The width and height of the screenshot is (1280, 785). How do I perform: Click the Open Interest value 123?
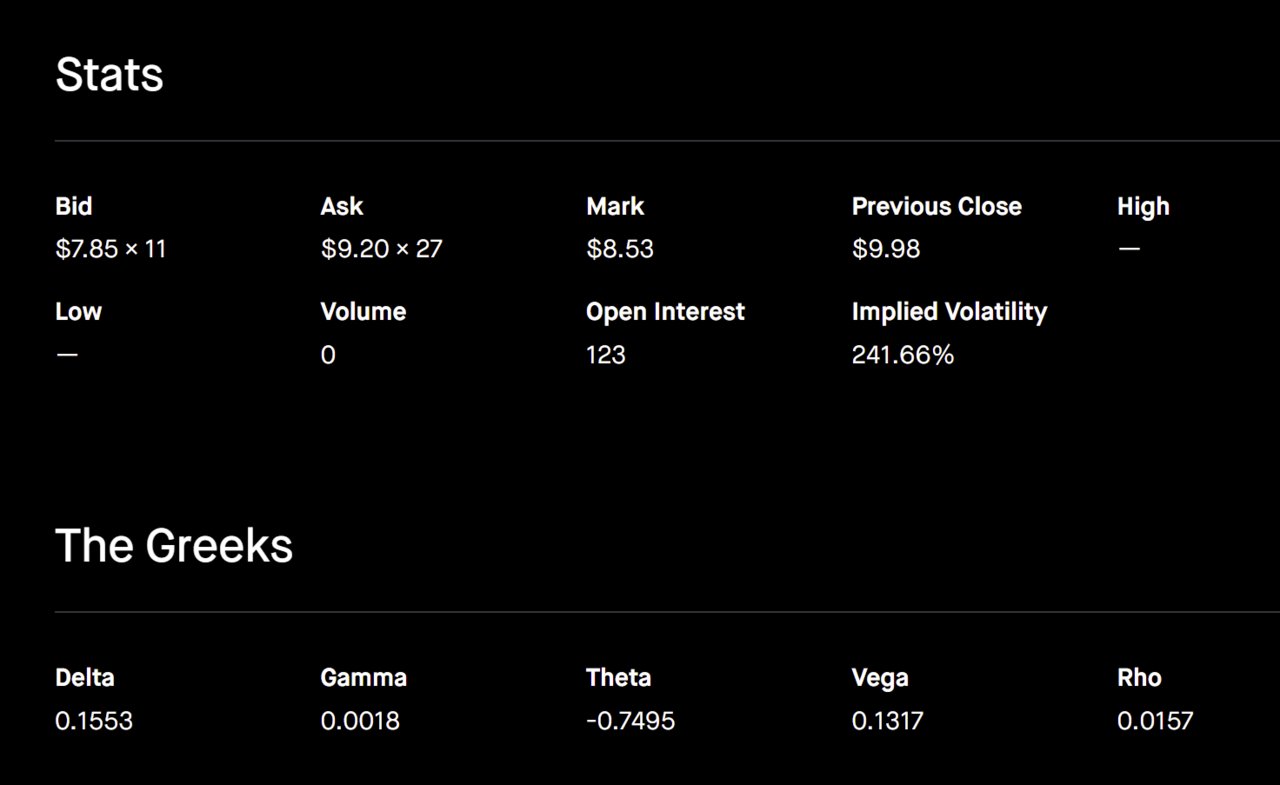pyautogui.click(x=606, y=355)
